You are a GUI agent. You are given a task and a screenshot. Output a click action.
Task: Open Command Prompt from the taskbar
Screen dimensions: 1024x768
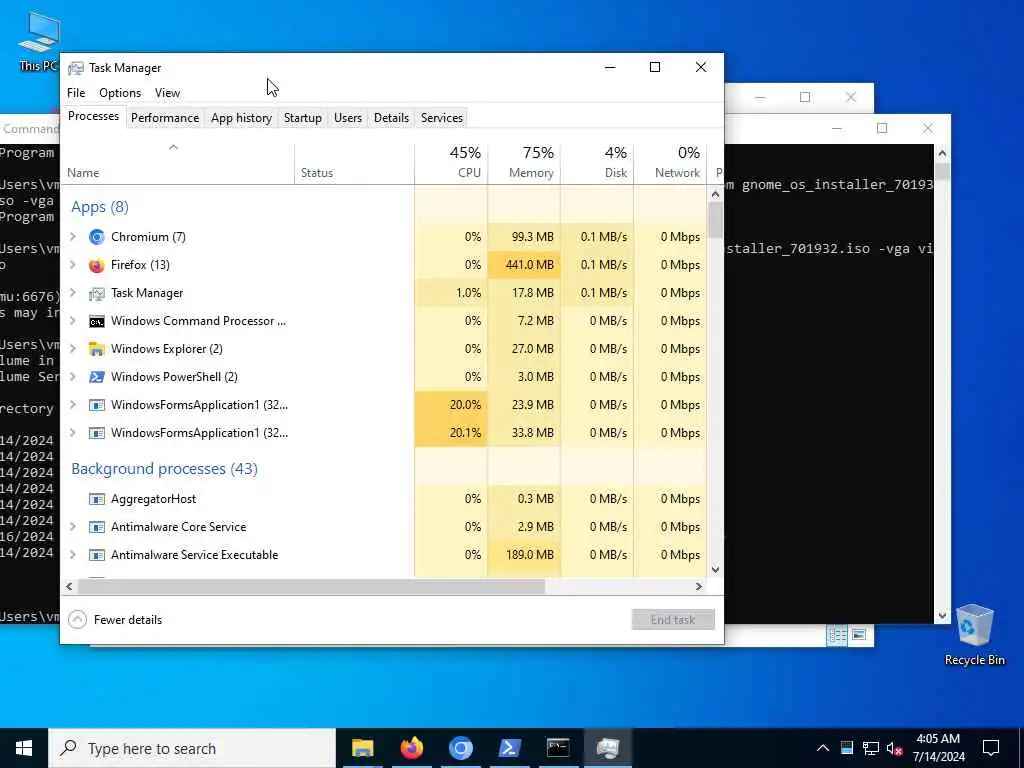[x=558, y=748]
